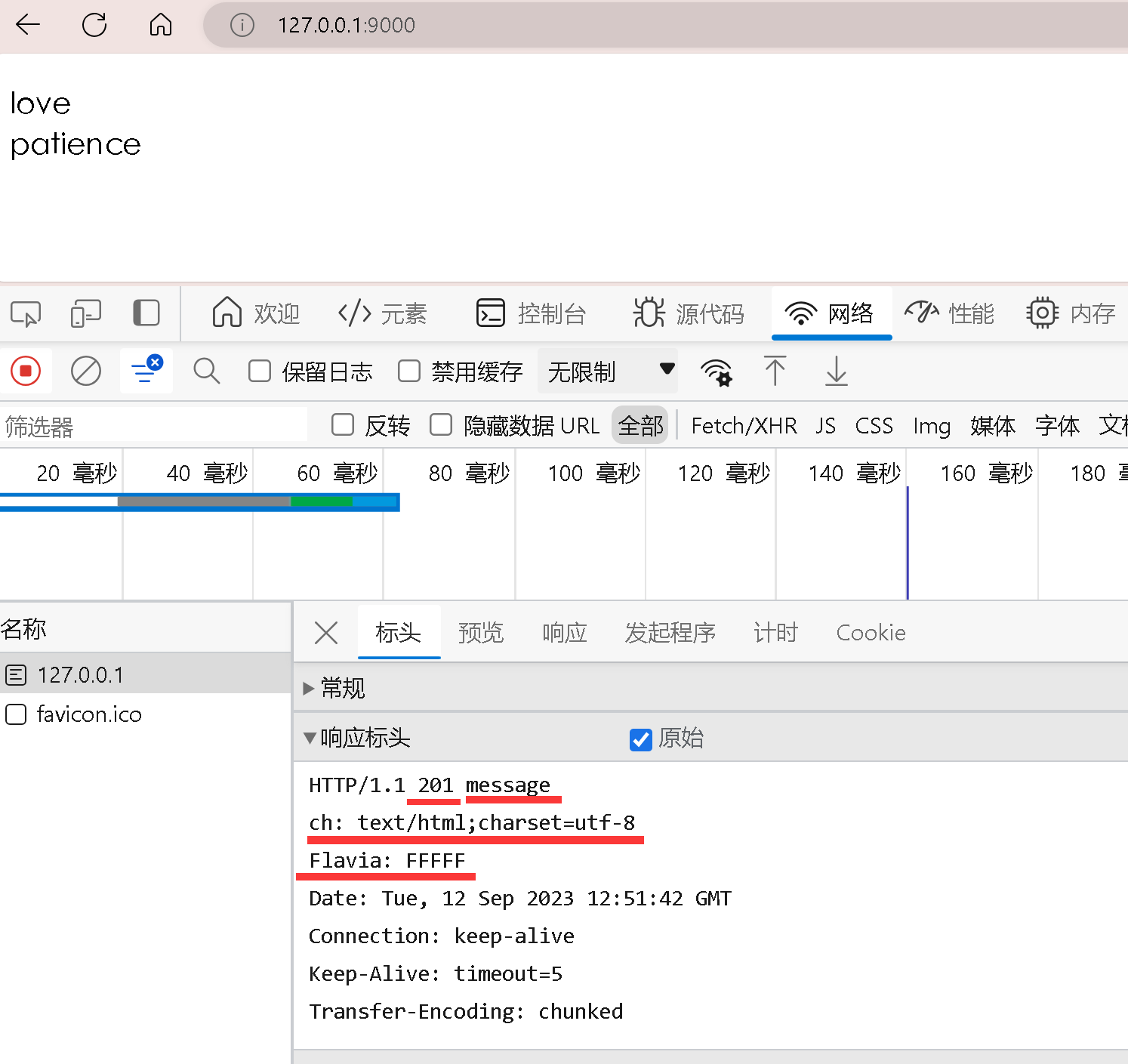The image size is (1128, 1064).
Task: Click the ch: text/html;charset=utf-8 header
Action: coord(472,822)
